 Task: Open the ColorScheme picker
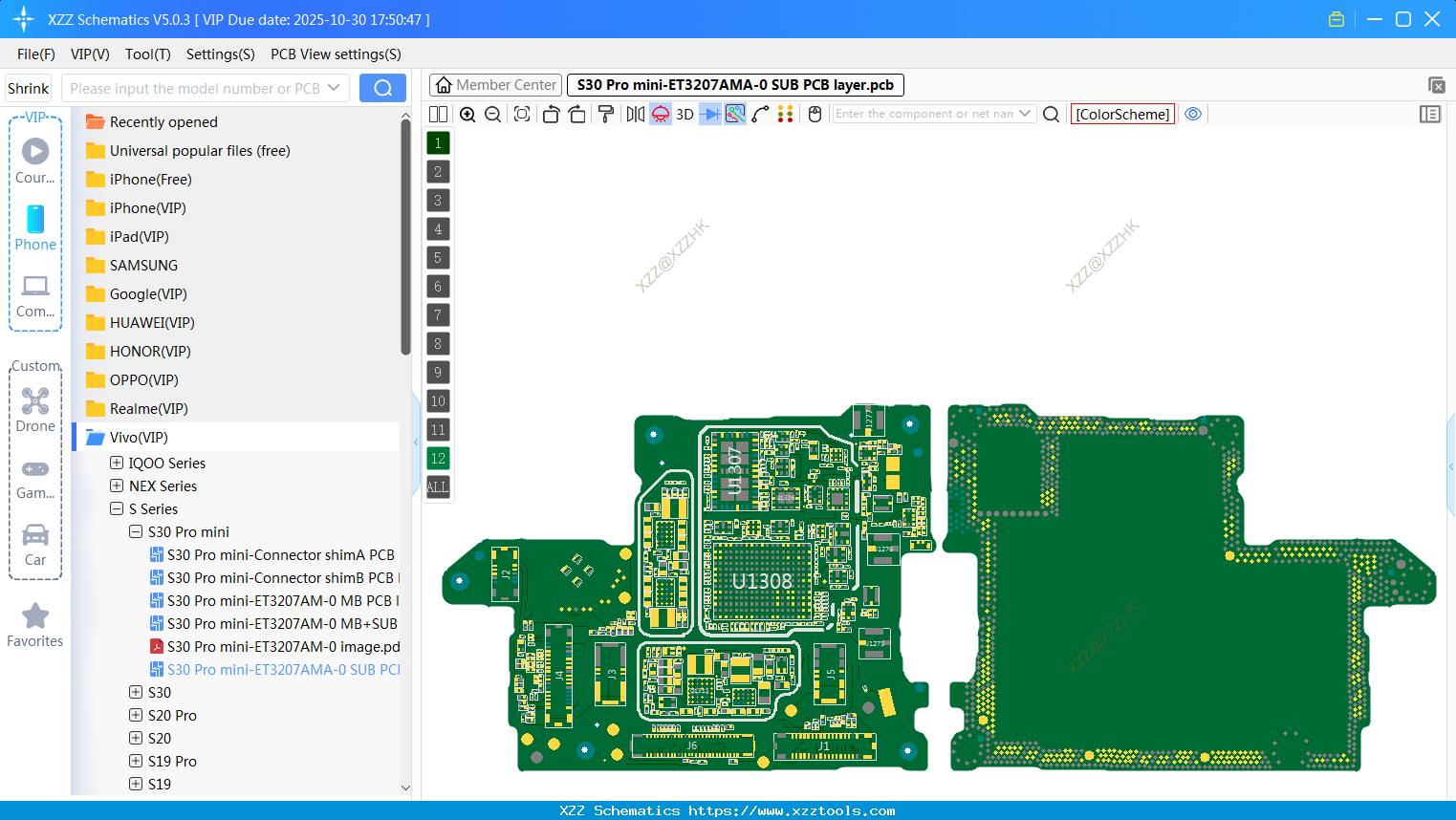point(1122,114)
